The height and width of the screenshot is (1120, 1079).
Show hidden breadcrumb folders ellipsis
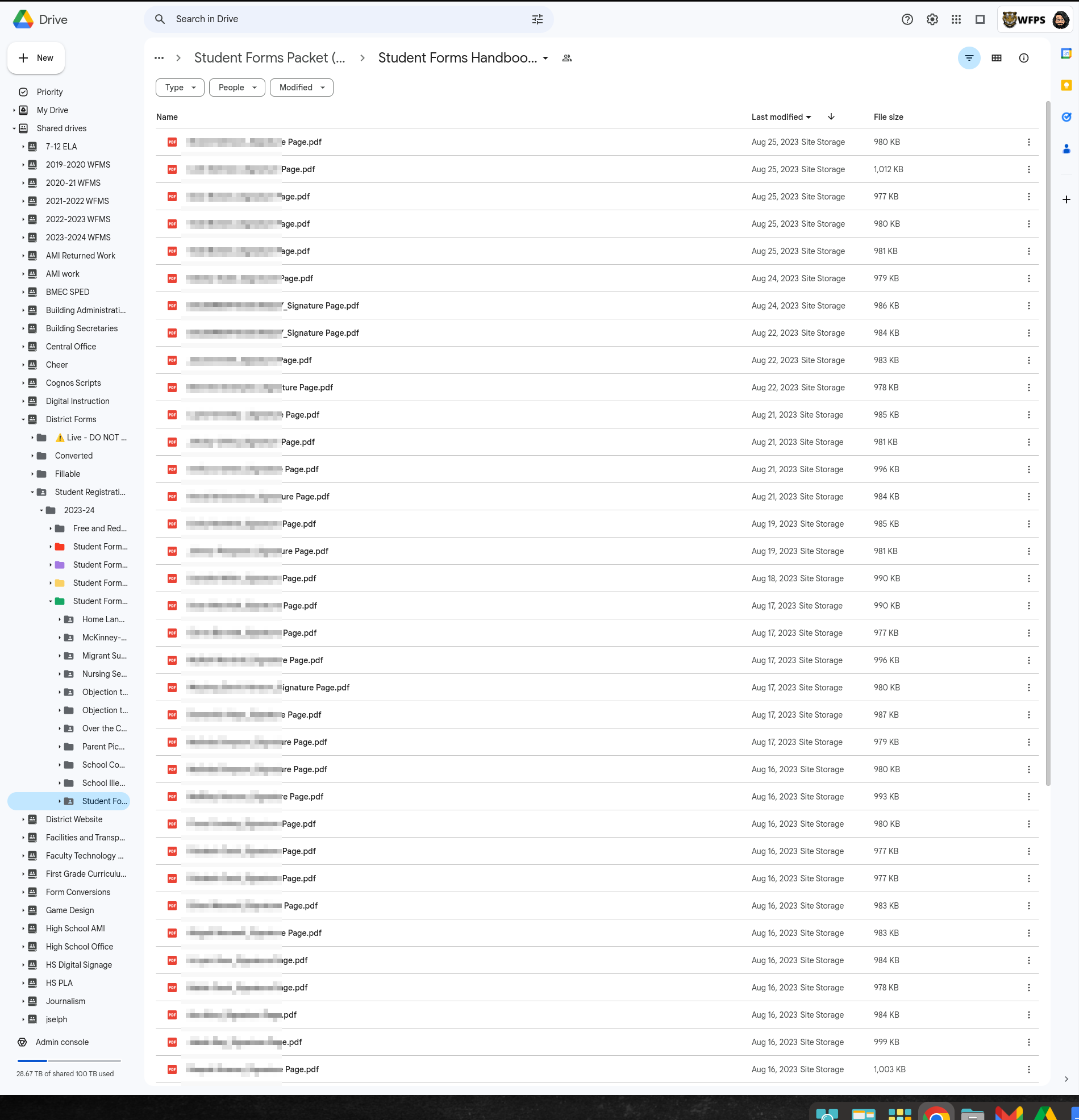160,59
